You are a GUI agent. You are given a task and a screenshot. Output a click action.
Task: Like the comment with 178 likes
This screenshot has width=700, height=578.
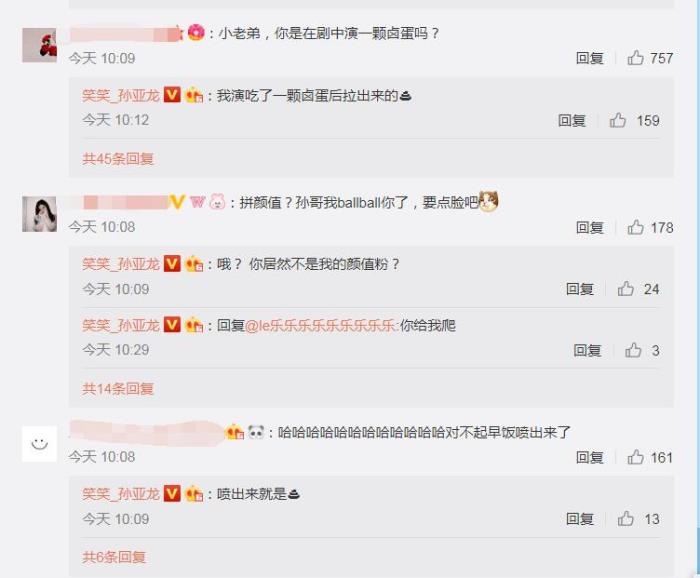[x=635, y=228]
